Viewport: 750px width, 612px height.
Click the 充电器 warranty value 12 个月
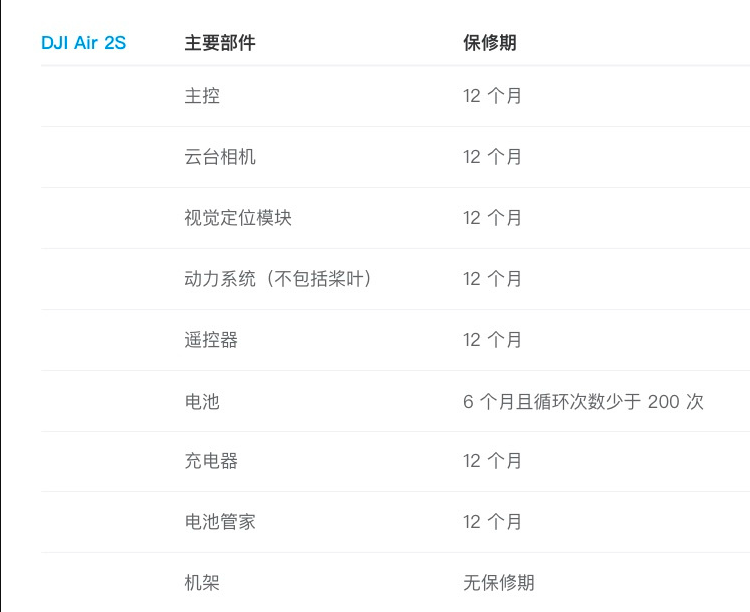click(492, 461)
